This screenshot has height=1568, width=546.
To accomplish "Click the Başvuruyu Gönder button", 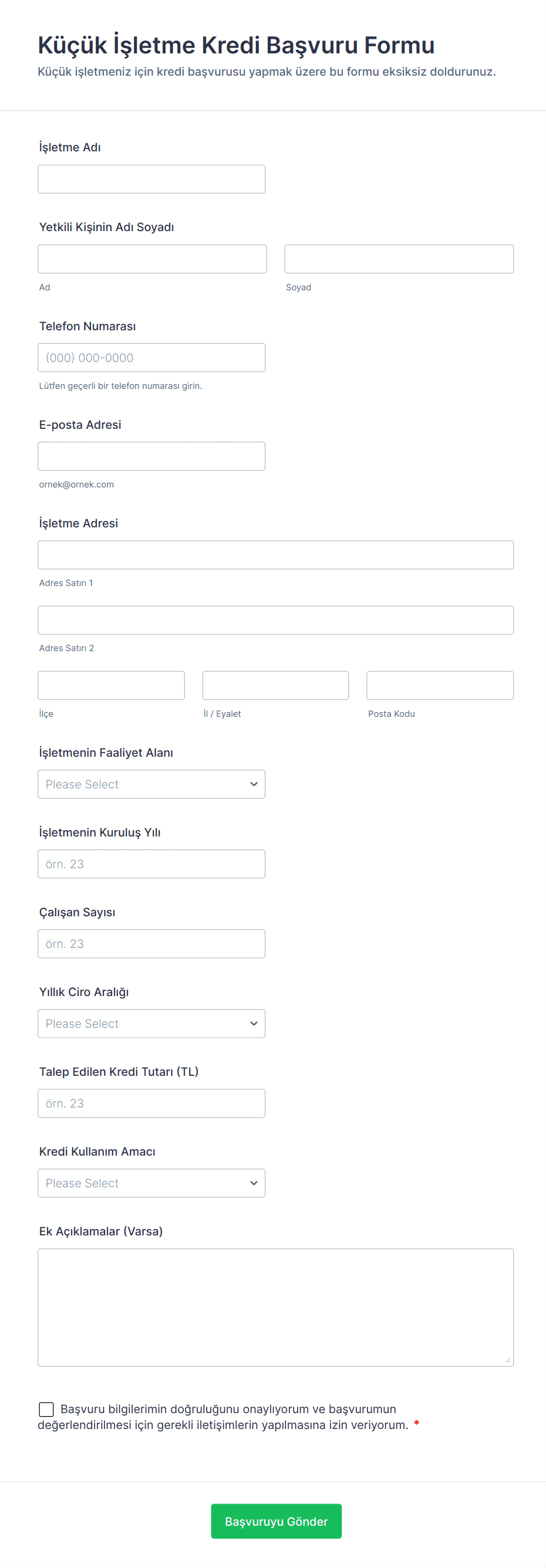I will coord(276,1521).
